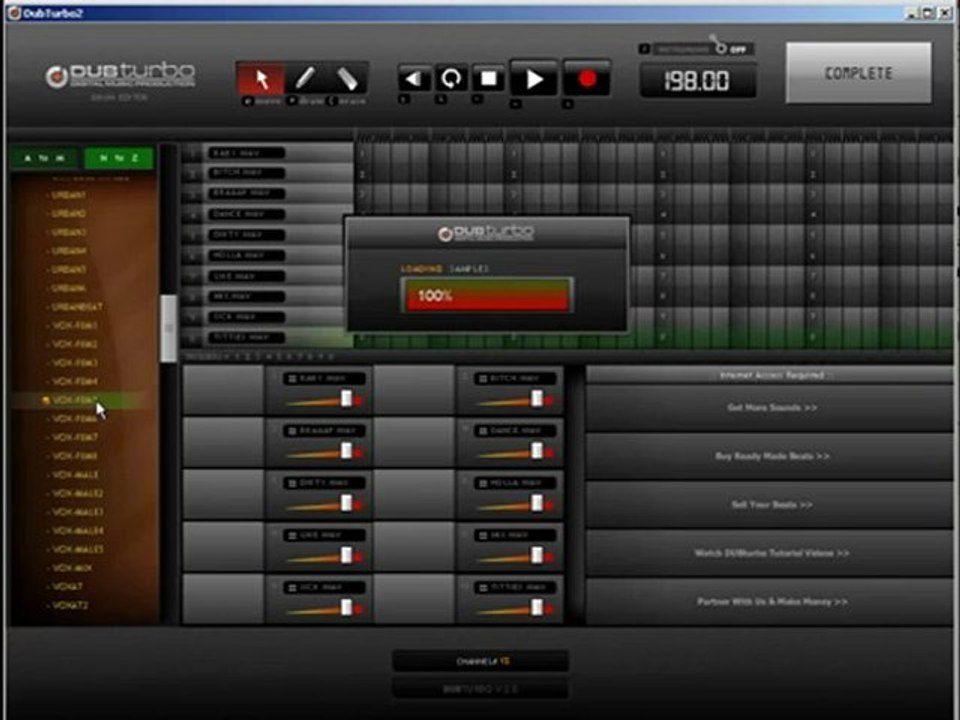Select VOX-MALE2 in the sample list
This screenshot has width=960, height=720.
click(x=77, y=493)
